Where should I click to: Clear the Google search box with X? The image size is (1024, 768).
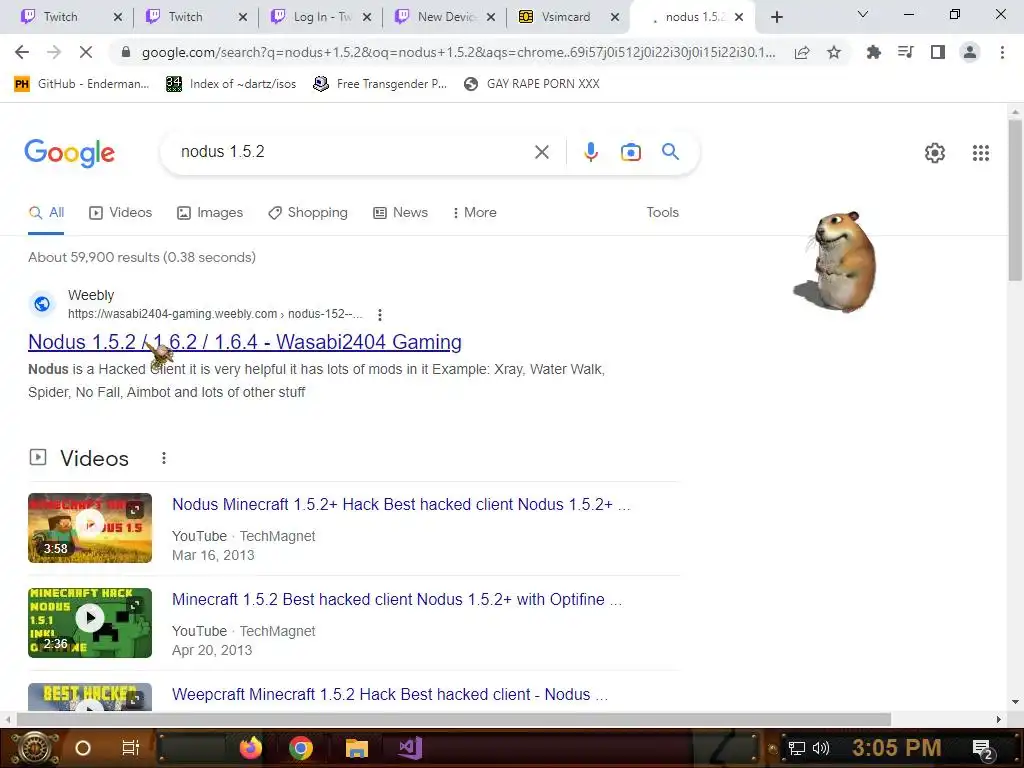[541, 152]
